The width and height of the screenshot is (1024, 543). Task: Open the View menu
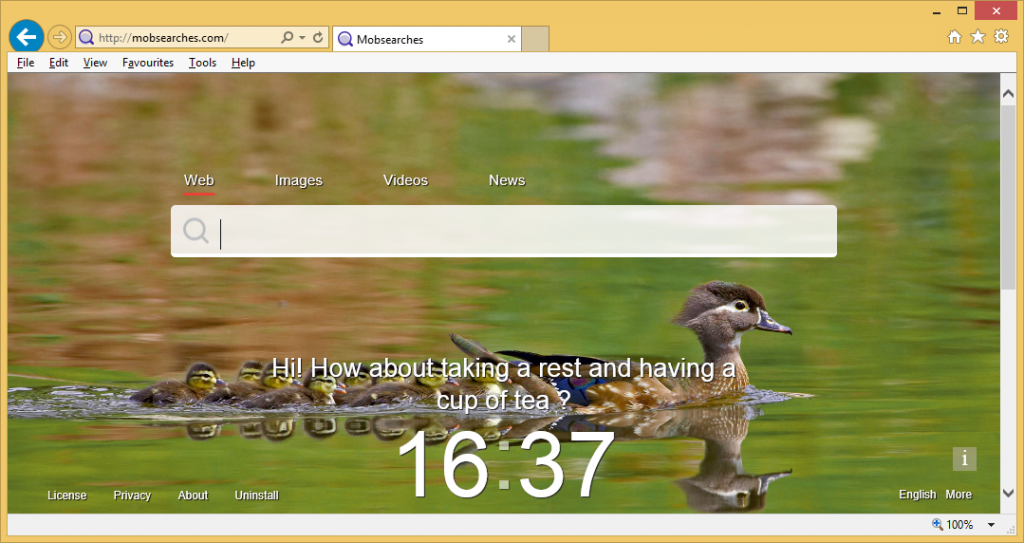pos(95,63)
